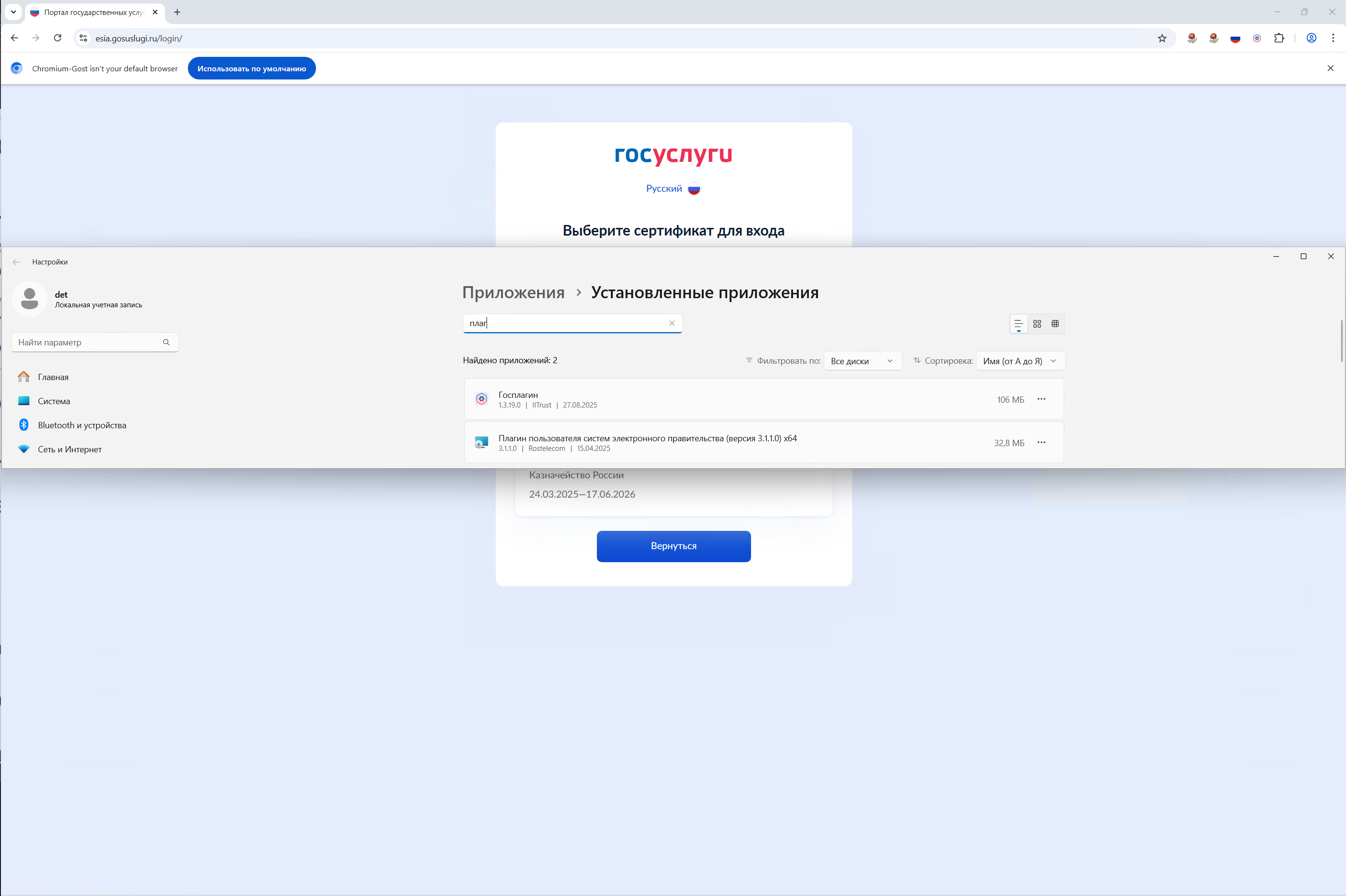
Task: Reload the Gosuslugi page
Action: tap(57, 38)
